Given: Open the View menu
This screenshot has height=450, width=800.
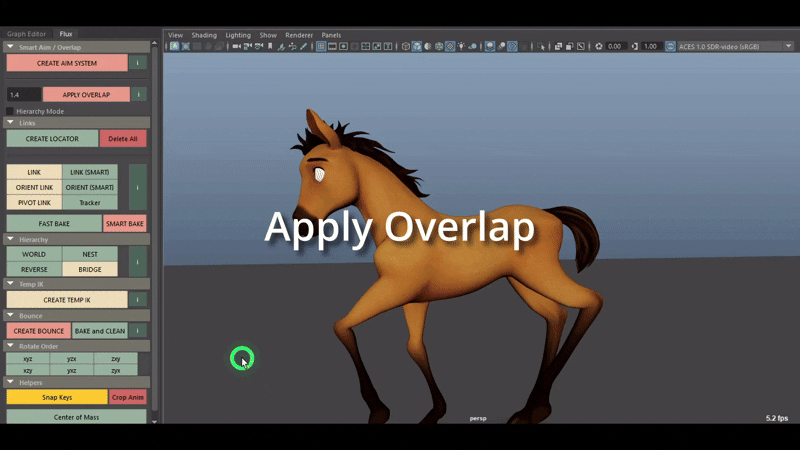Looking at the screenshot, I should coord(175,35).
